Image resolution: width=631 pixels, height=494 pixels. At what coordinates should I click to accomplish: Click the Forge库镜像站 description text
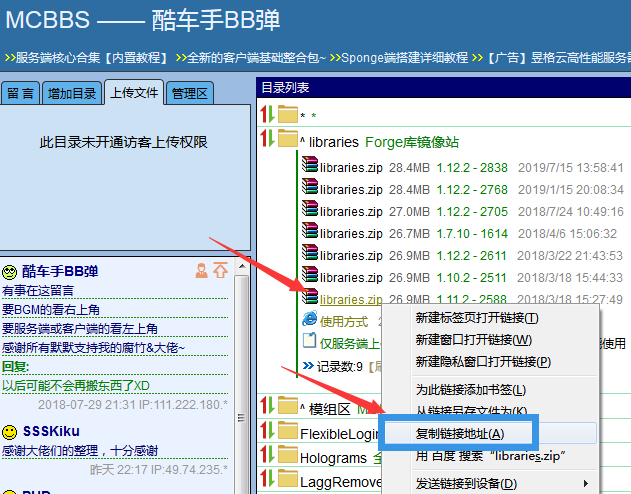(x=412, y=142)
